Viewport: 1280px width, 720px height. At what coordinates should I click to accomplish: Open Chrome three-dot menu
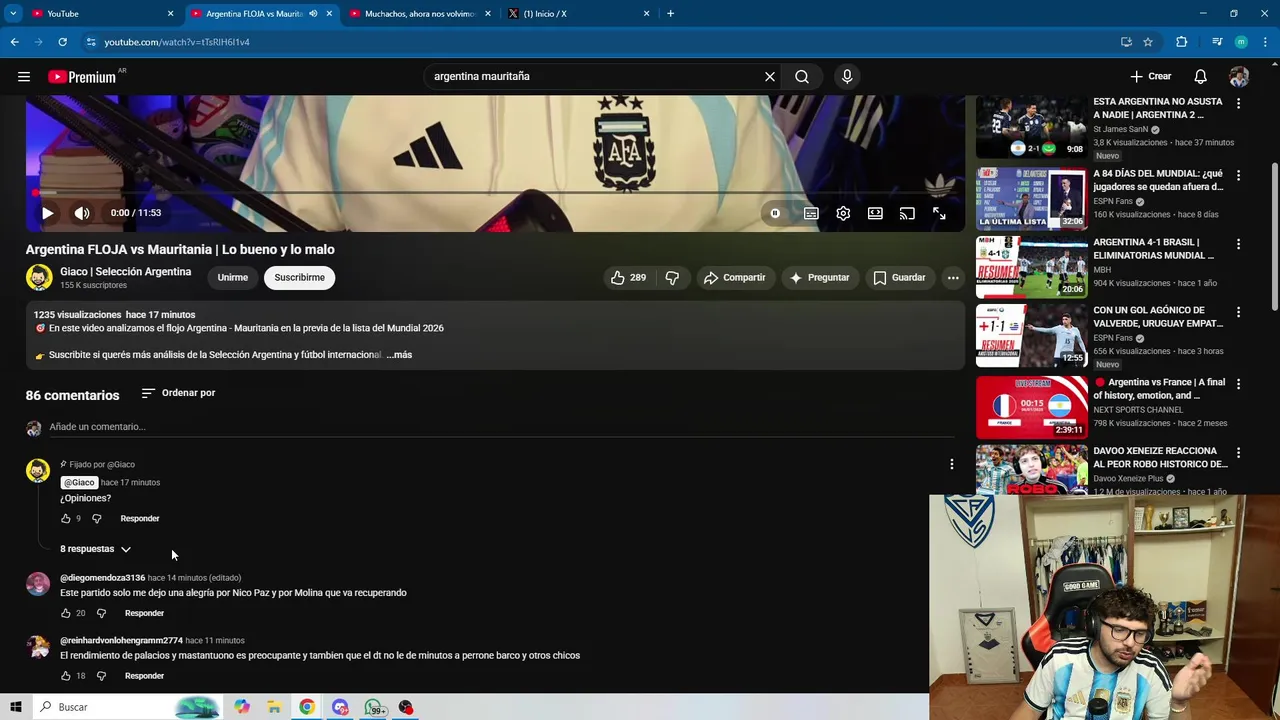[x=1266, y=42]
